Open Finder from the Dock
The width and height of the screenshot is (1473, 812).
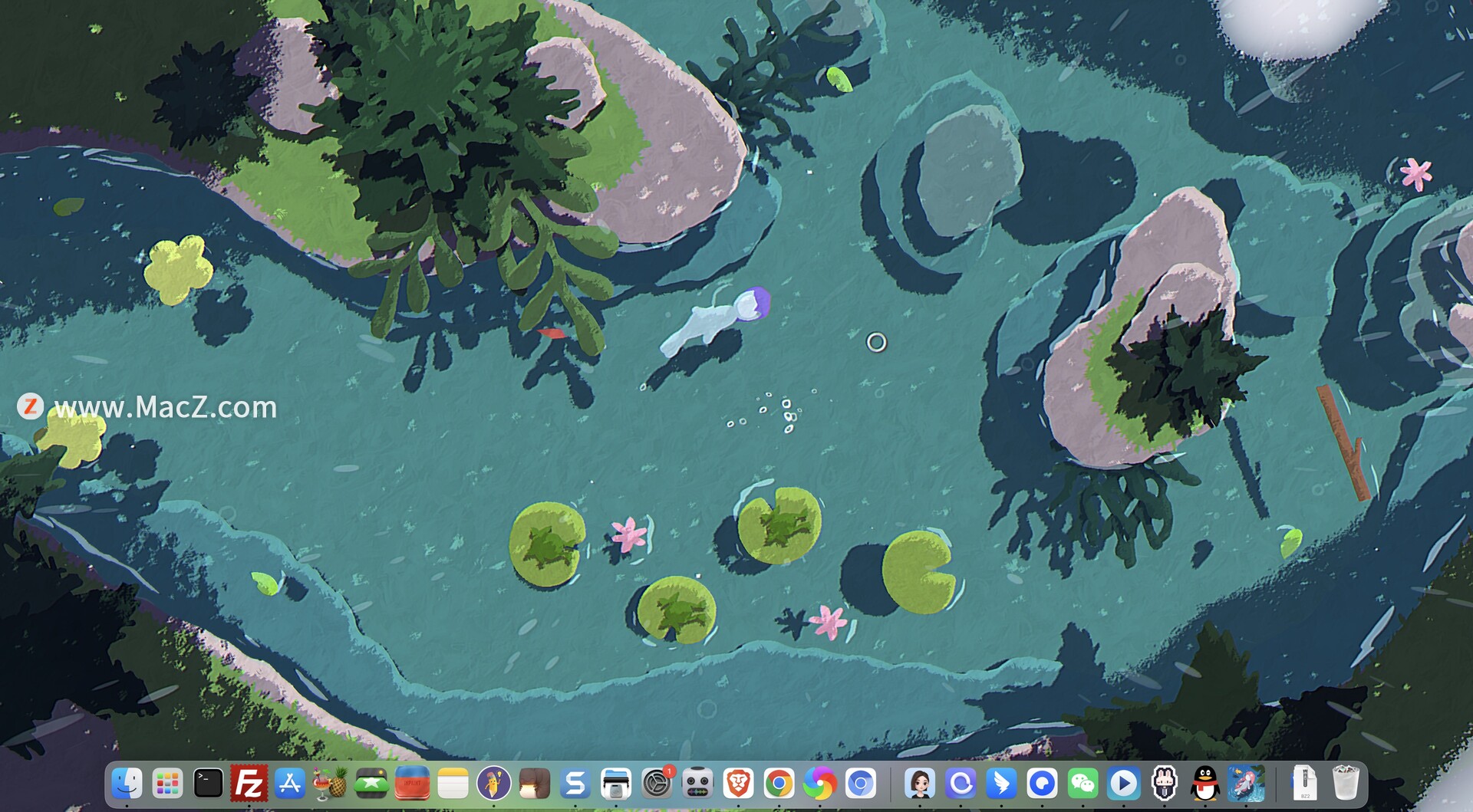127,784
